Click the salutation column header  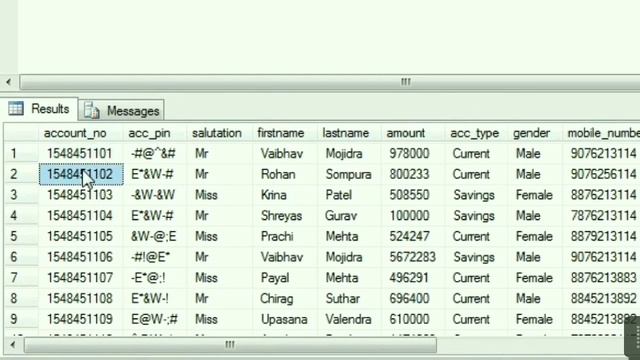pyautogui.click(x=220, y=133)
